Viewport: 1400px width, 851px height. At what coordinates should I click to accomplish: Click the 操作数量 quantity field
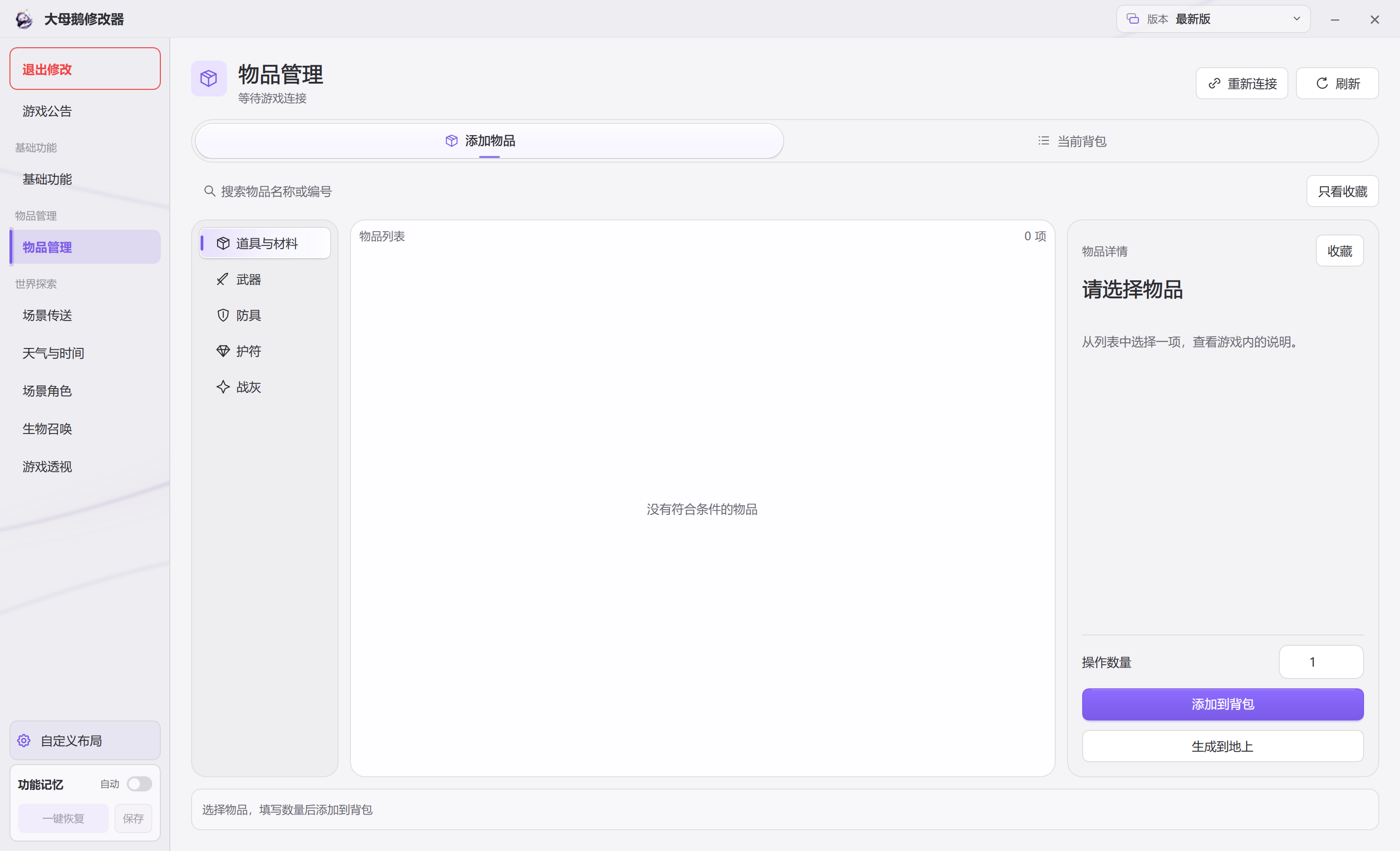click(x=1321, y=662)
